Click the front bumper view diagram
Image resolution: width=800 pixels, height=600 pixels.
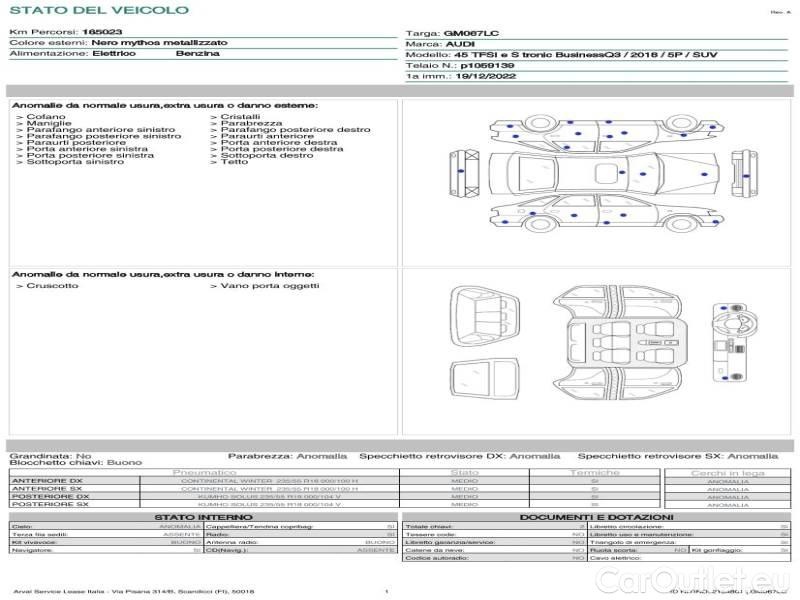click(466, 175)
